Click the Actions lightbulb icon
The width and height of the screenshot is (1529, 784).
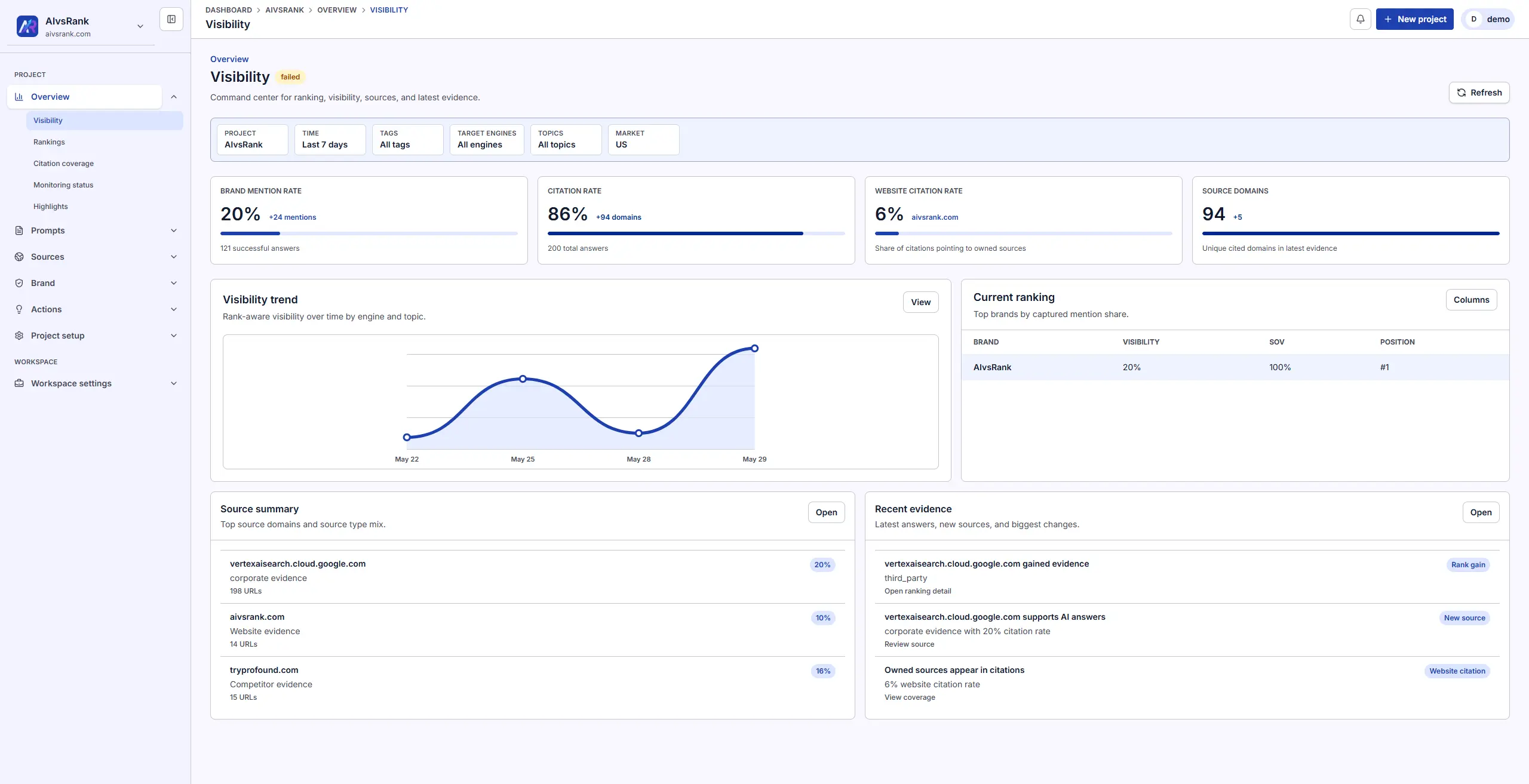19,309
